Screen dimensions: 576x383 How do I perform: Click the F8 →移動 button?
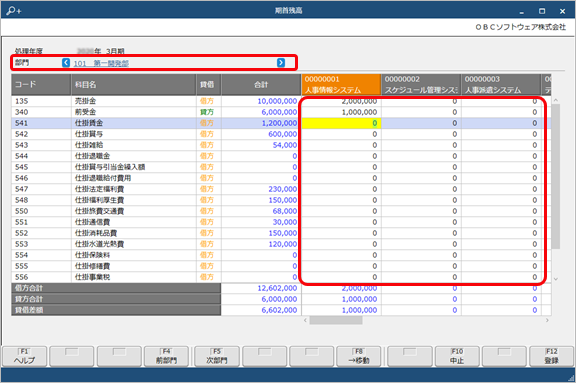(x=359, y=356)
